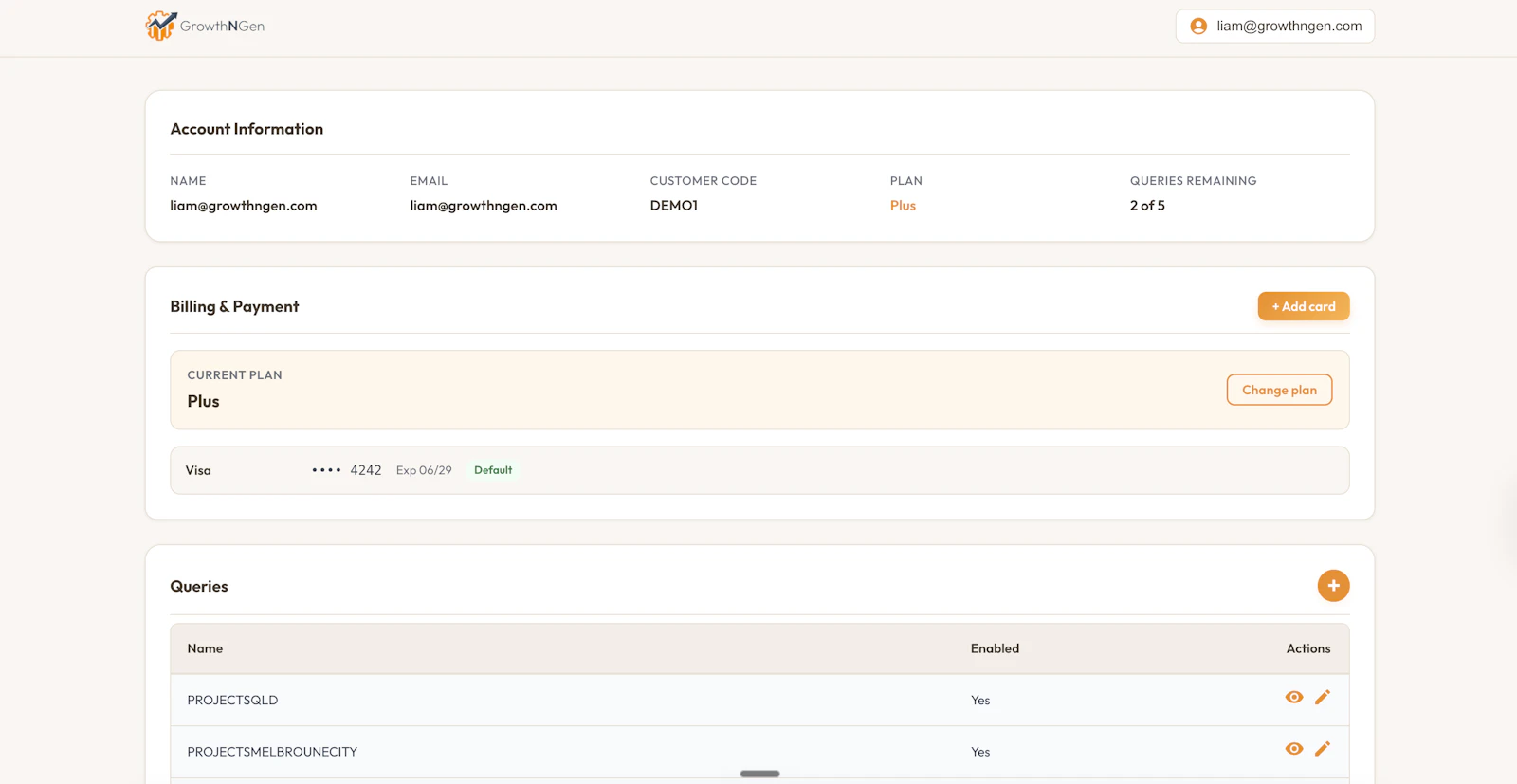Viewport: 1517px width, 784px height.
Task: Click customer code DEMO1 value
Action: tap(674, 206)
